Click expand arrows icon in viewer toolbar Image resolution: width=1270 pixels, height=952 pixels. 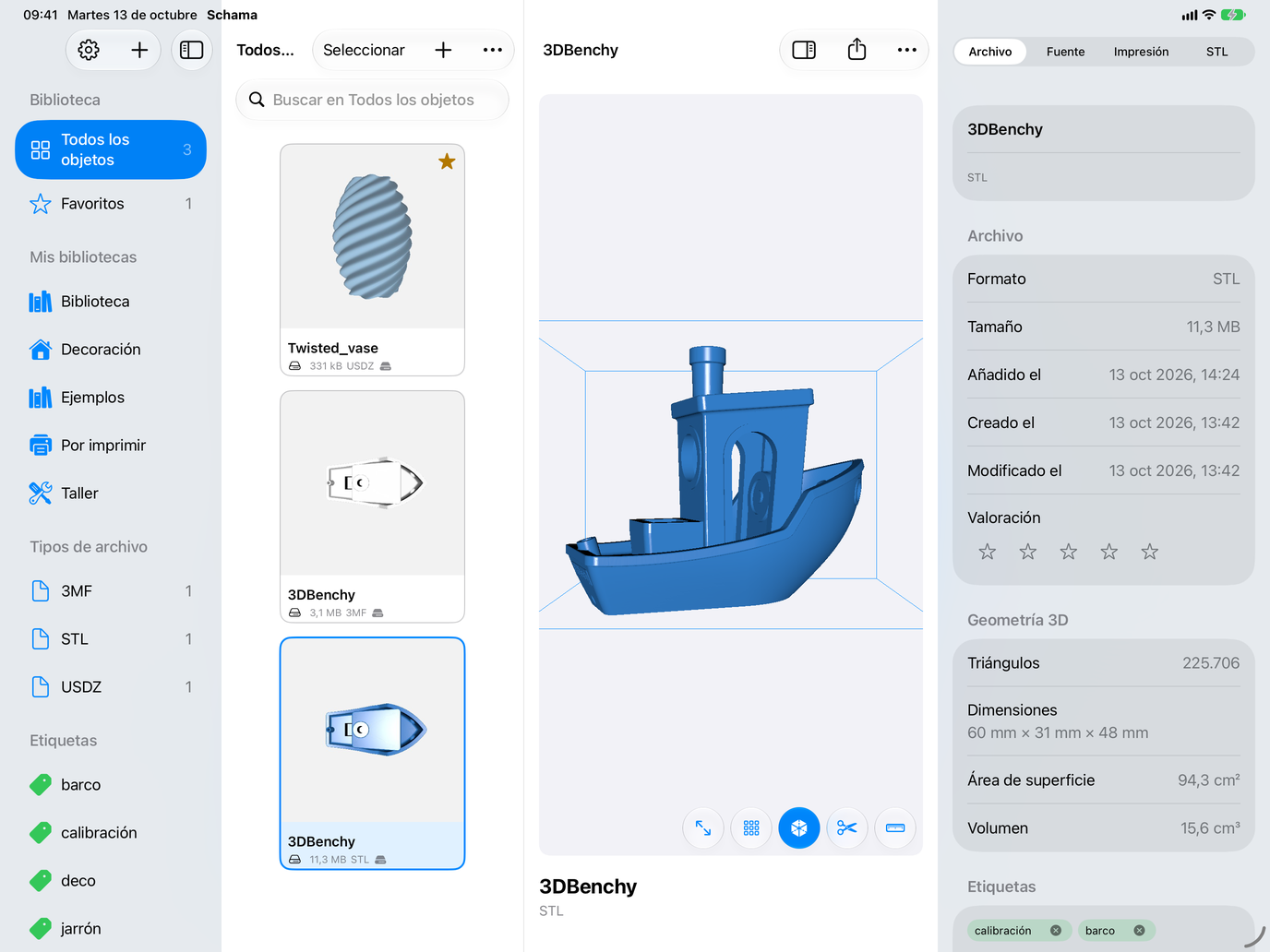(703, 828)
